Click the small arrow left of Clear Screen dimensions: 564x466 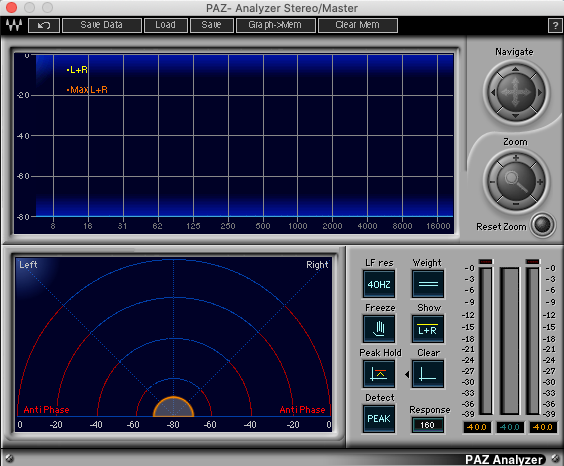[407, 374]
